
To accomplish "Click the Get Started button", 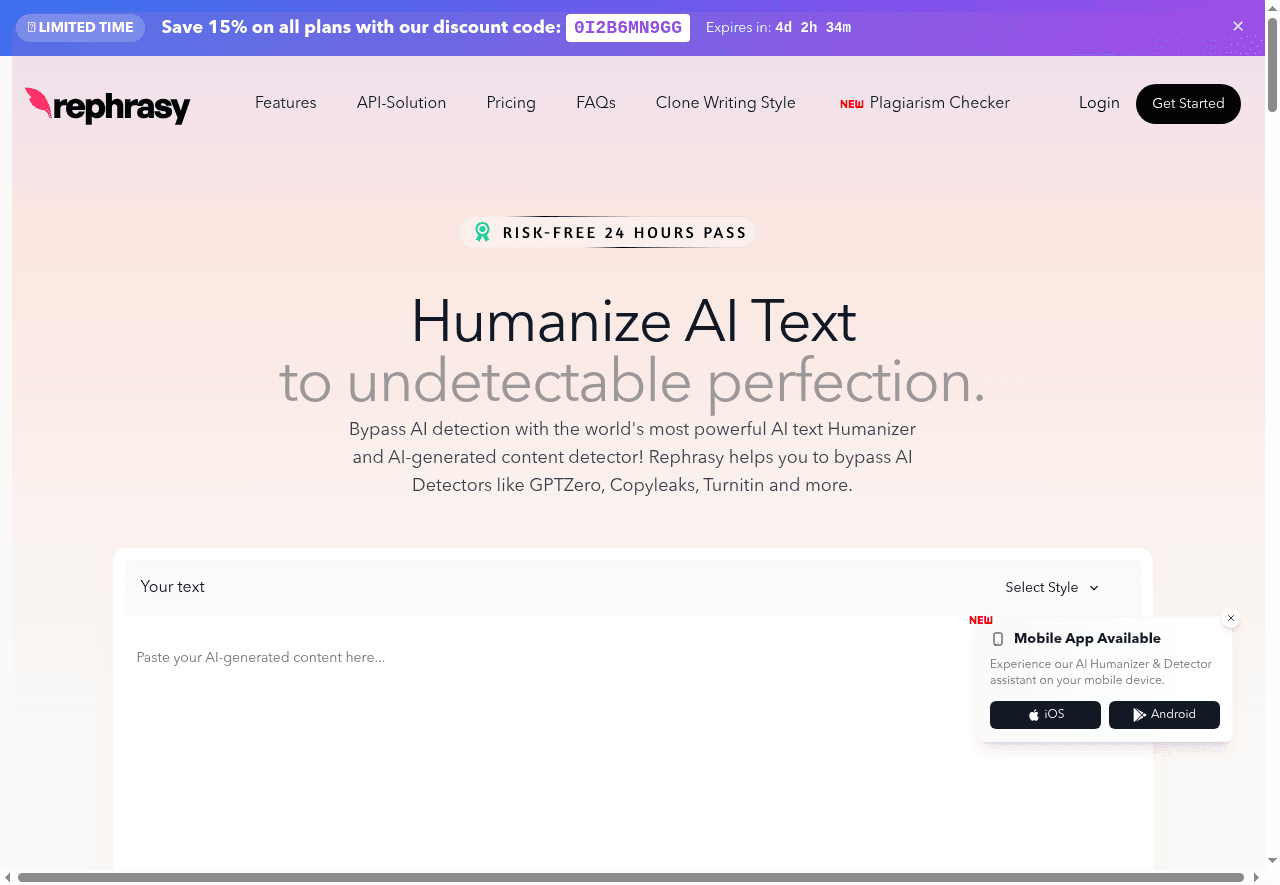I will click(1188, 104).
